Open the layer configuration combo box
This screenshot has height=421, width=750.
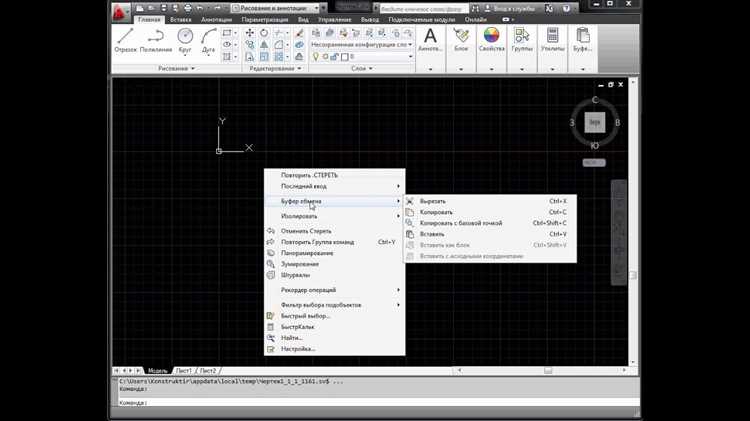click(x=358, y=44)
